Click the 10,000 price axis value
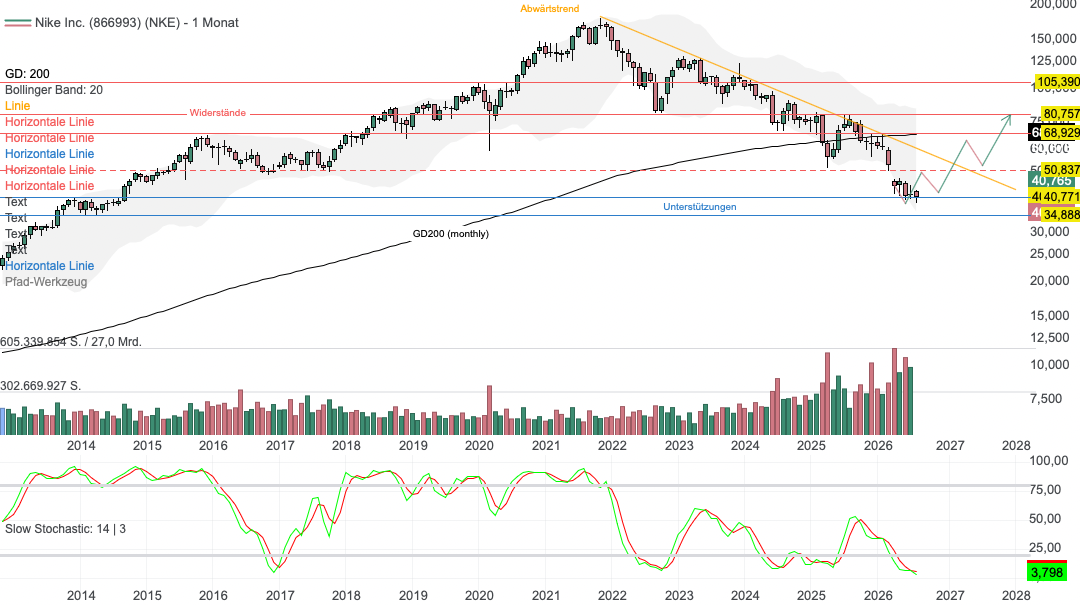 1050,365
